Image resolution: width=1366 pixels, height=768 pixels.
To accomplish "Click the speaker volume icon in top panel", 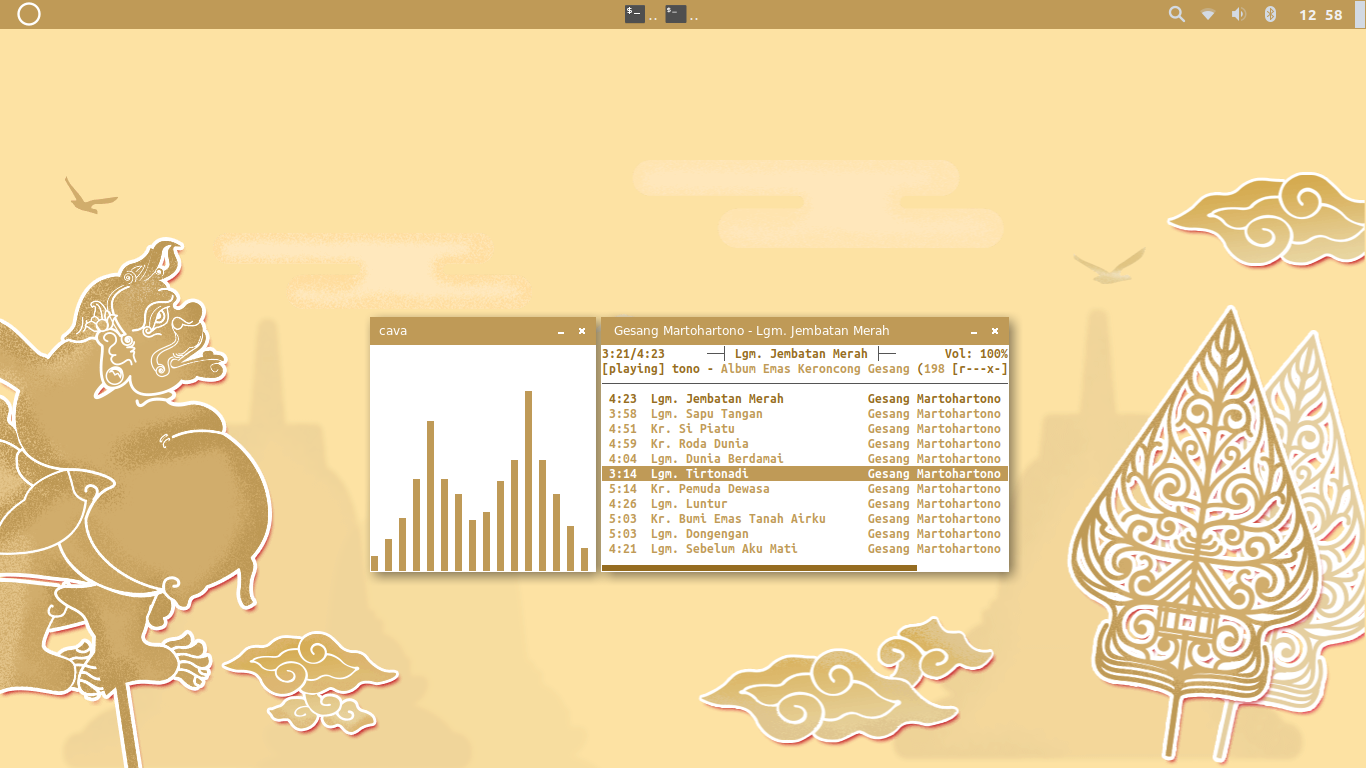I will pos(1238,14).
